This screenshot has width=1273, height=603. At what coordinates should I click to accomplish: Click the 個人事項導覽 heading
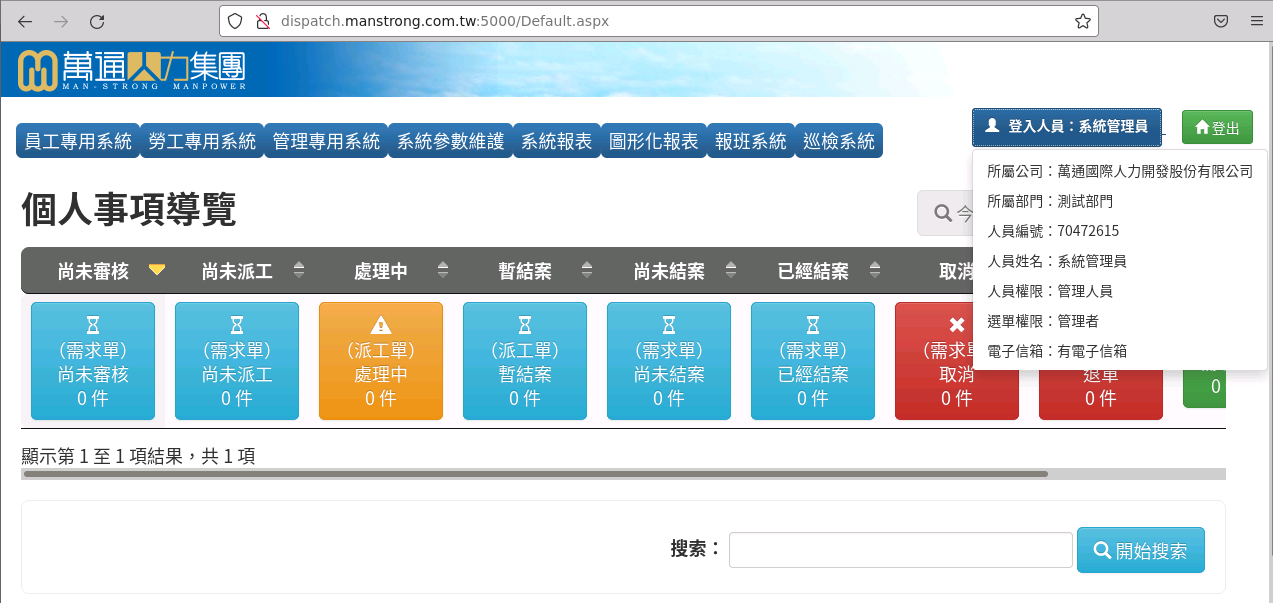pyautogui.click(x=129, y=210)
